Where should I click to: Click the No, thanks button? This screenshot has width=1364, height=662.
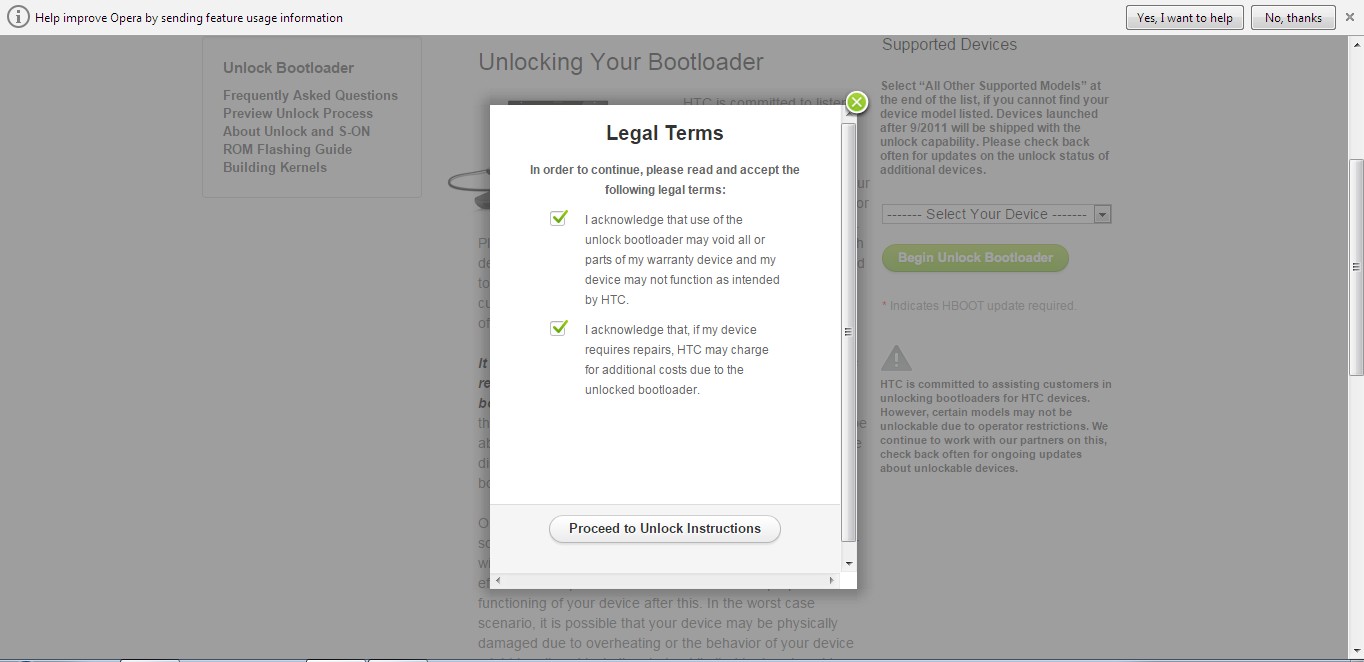pyautogui.click(x=1293, y=18)
